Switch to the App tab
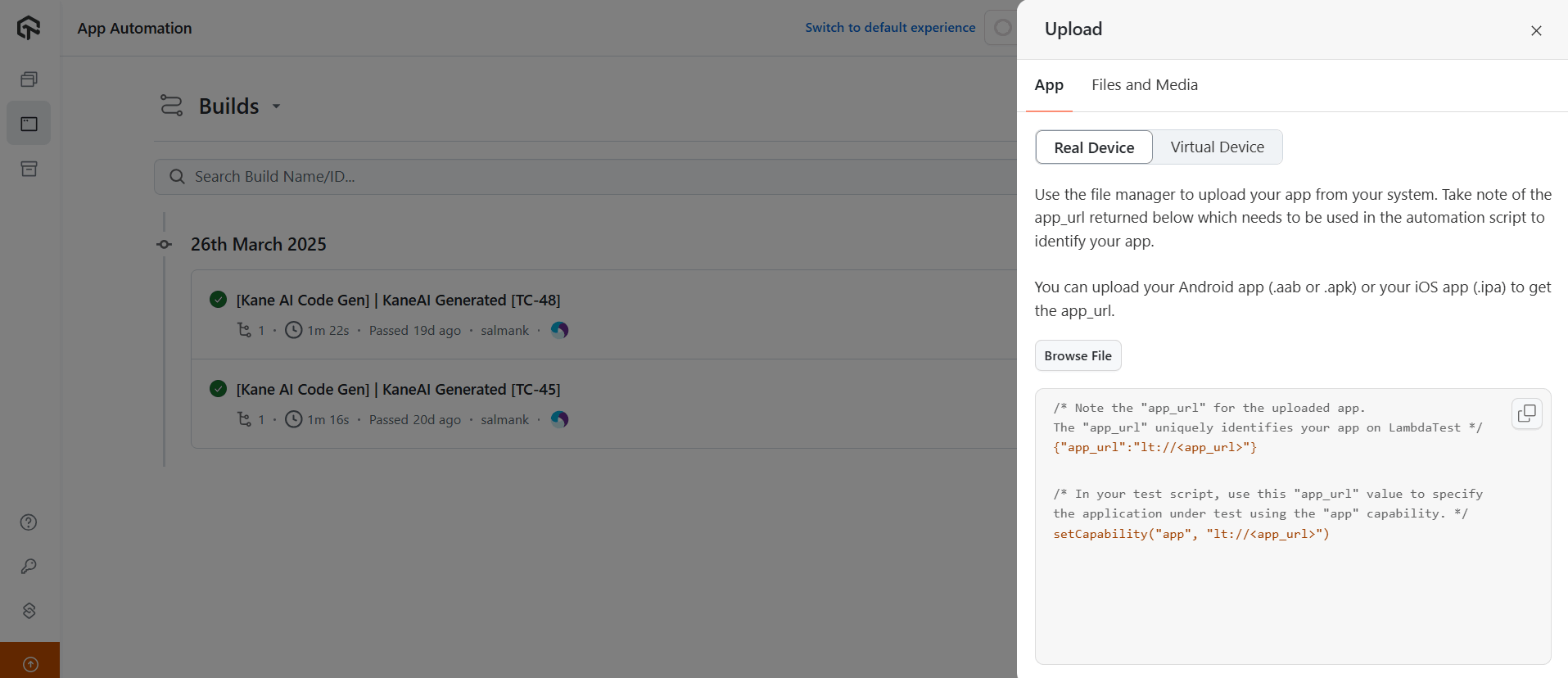The width and height of the screenshot is (1568, 678). [1049, 85]
